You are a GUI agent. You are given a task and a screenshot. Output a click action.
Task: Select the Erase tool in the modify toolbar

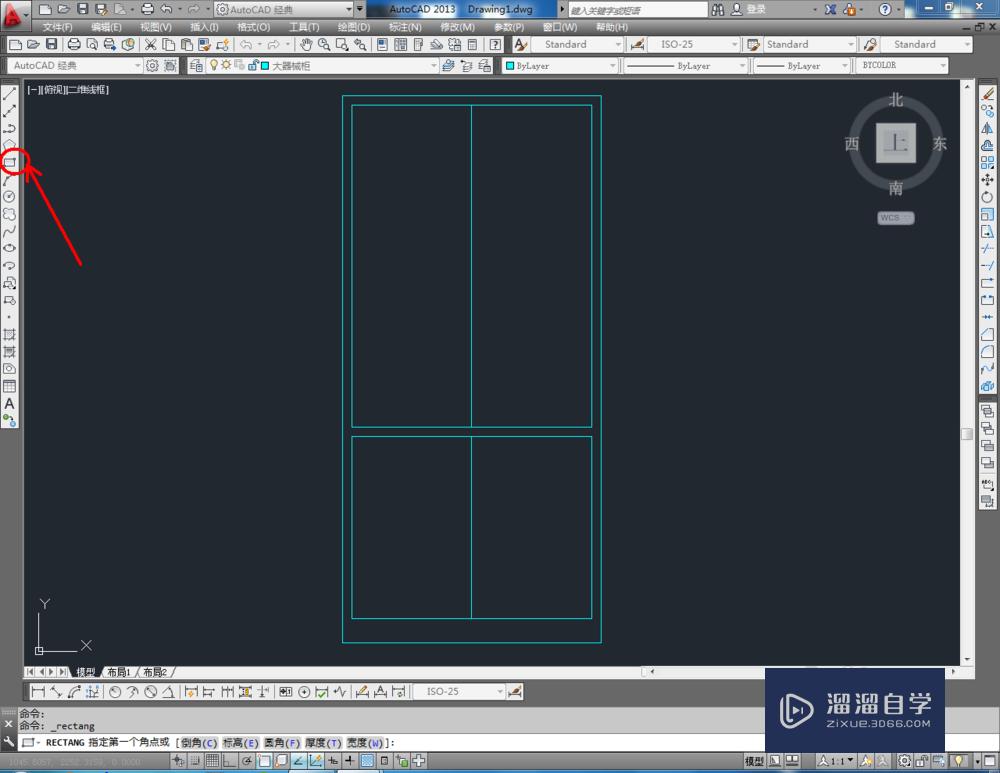pyautogui.click(x=987, y=94)
